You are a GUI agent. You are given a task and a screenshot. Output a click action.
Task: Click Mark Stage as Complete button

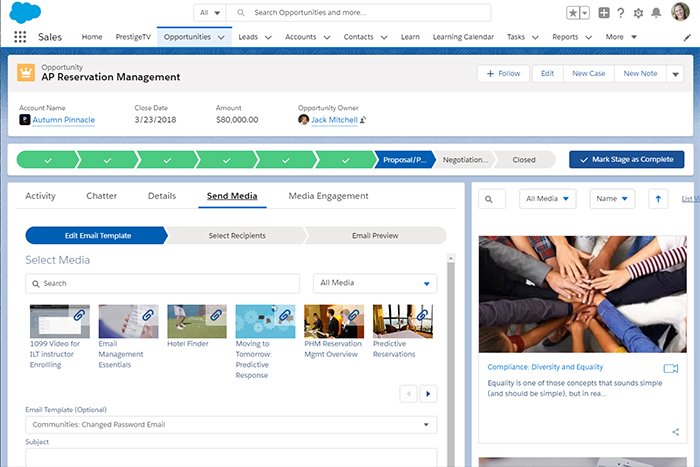coord(627,159)
